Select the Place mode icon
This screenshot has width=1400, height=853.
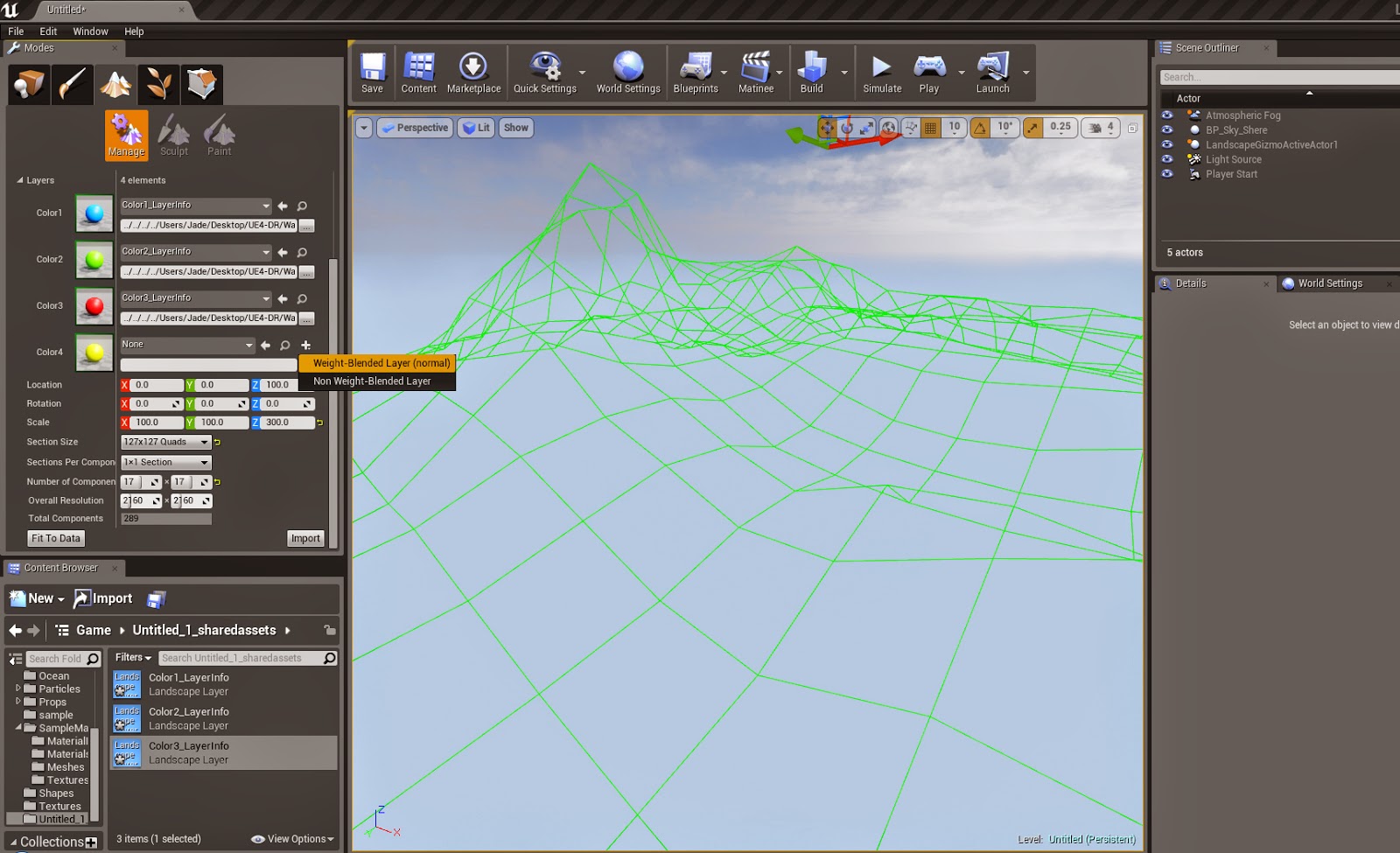tap(28, 84)
